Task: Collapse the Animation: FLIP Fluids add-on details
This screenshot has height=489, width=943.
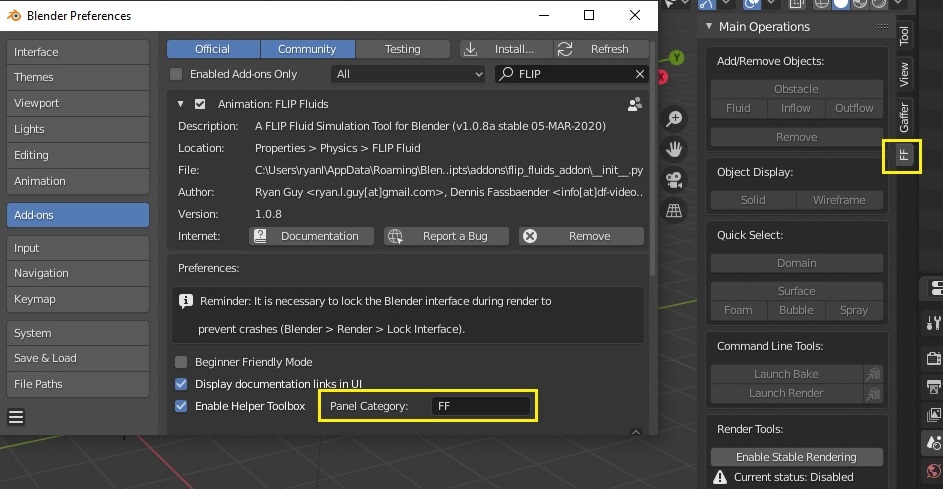Action: (180, 104)
